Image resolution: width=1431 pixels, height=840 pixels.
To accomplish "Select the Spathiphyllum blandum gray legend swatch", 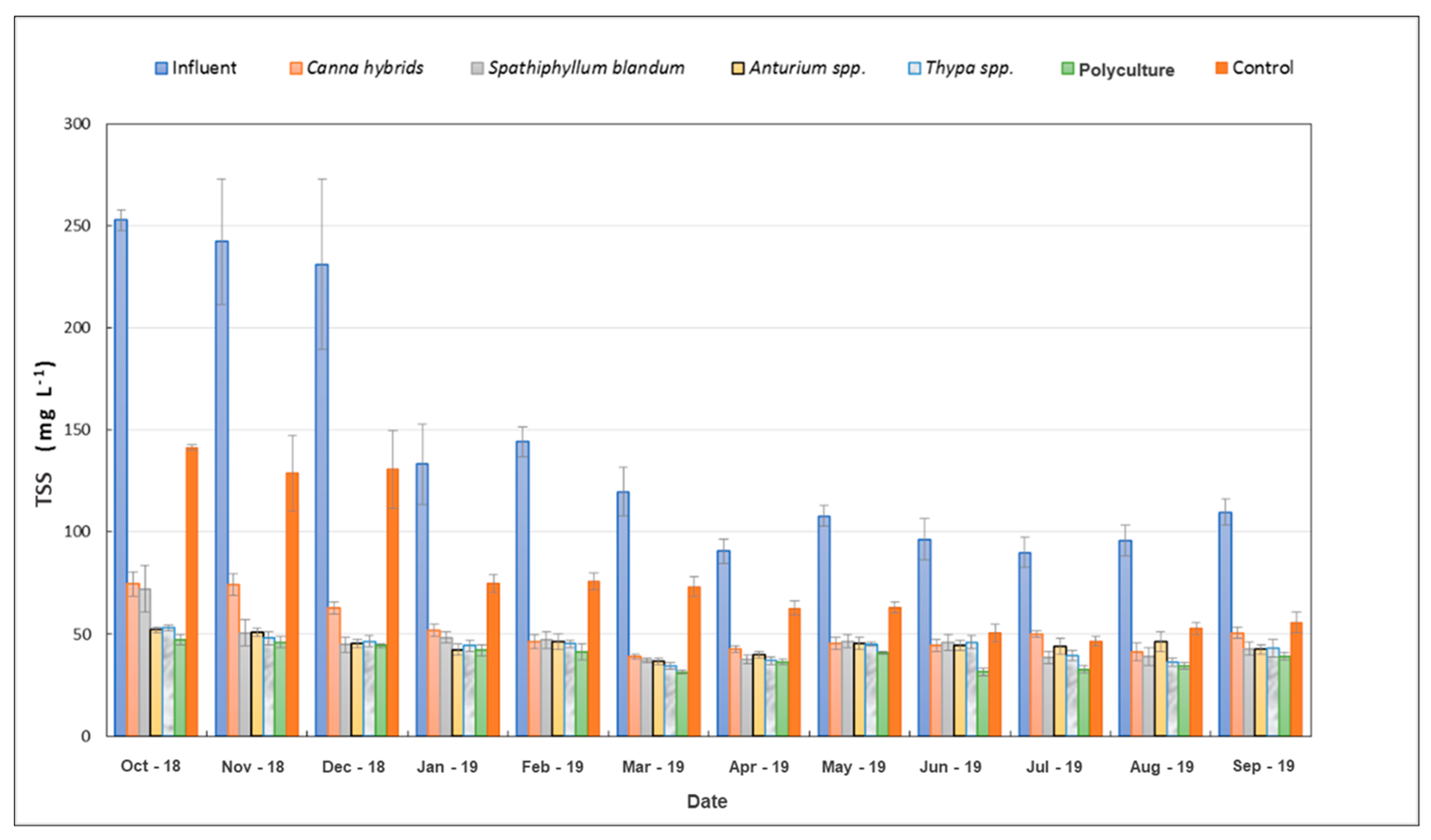I will (x=477, y=69).
